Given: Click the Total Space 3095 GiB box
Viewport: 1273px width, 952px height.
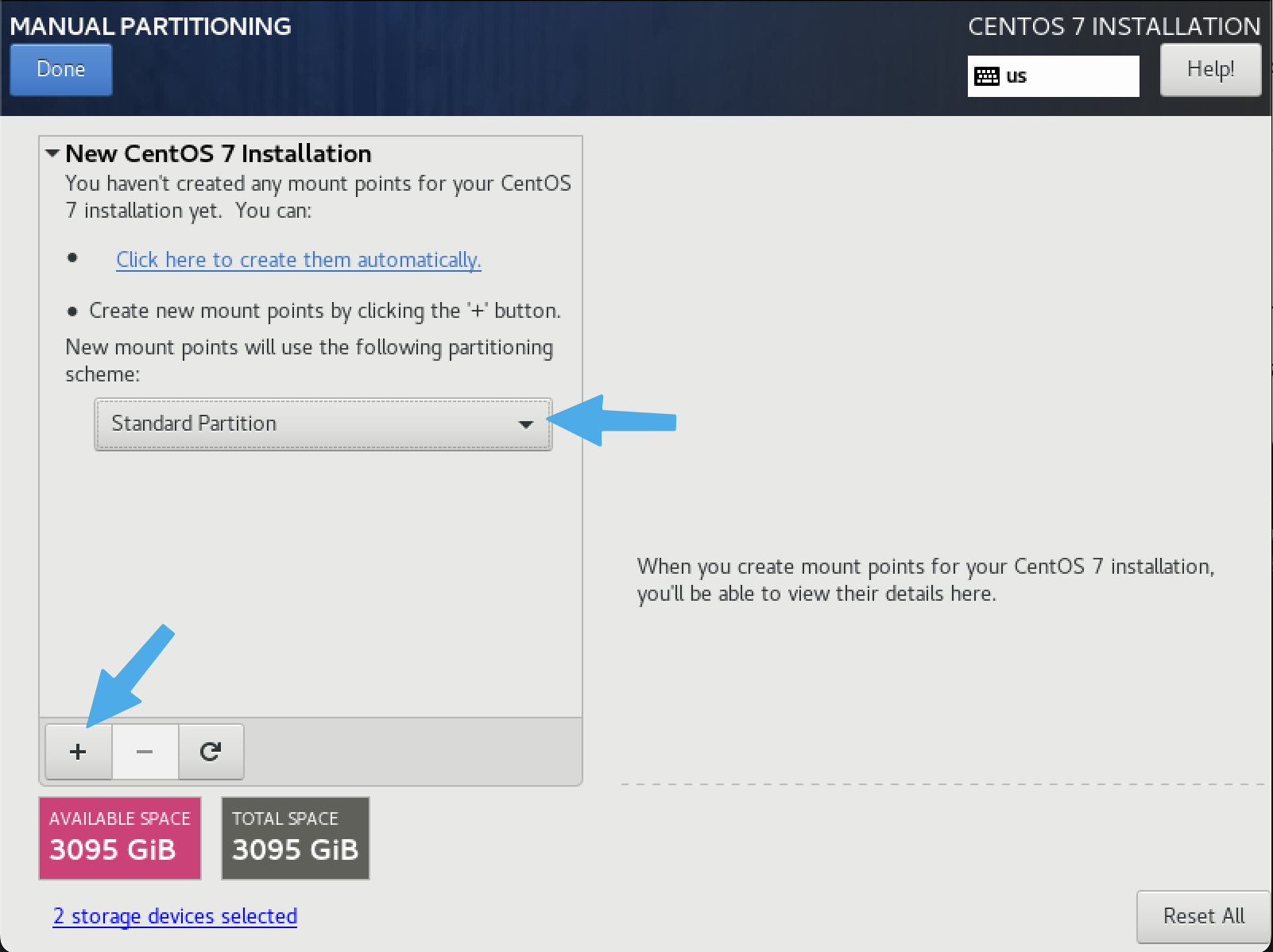Looking at the screenshot, I should (x=296, y=838).
